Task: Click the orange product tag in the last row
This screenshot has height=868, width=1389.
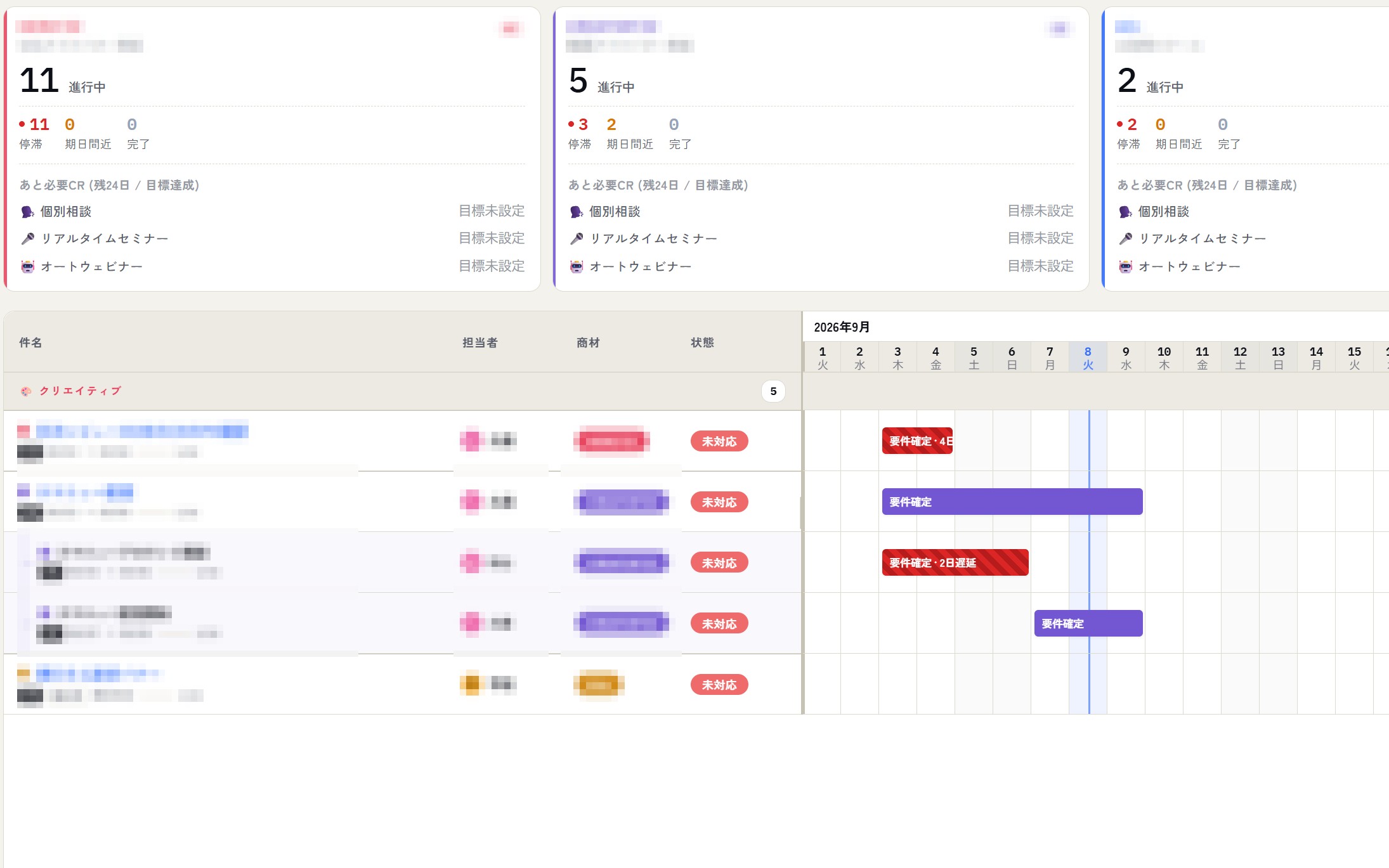Action: pyautogui.click(x=599, y=685)
